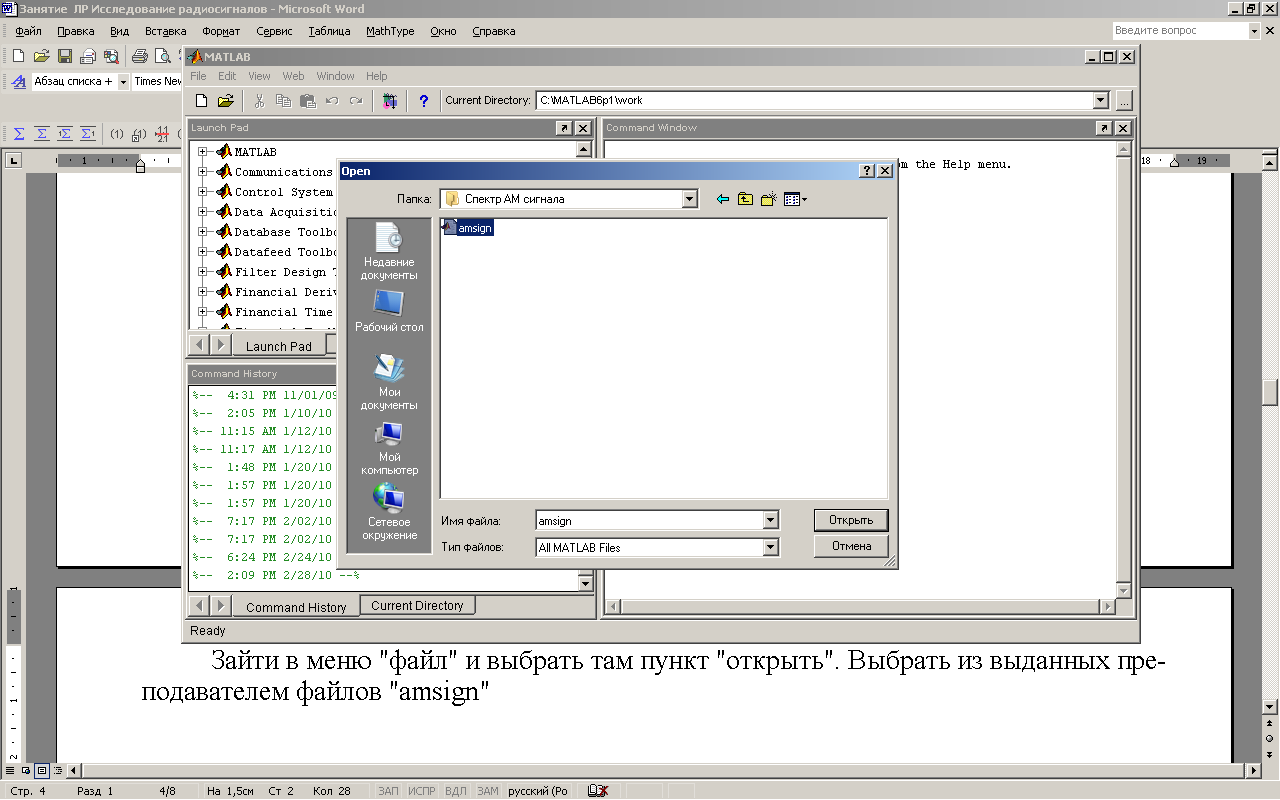
Task: Open Word's Styles and Formatting icon
Action: tap(18, 82)
